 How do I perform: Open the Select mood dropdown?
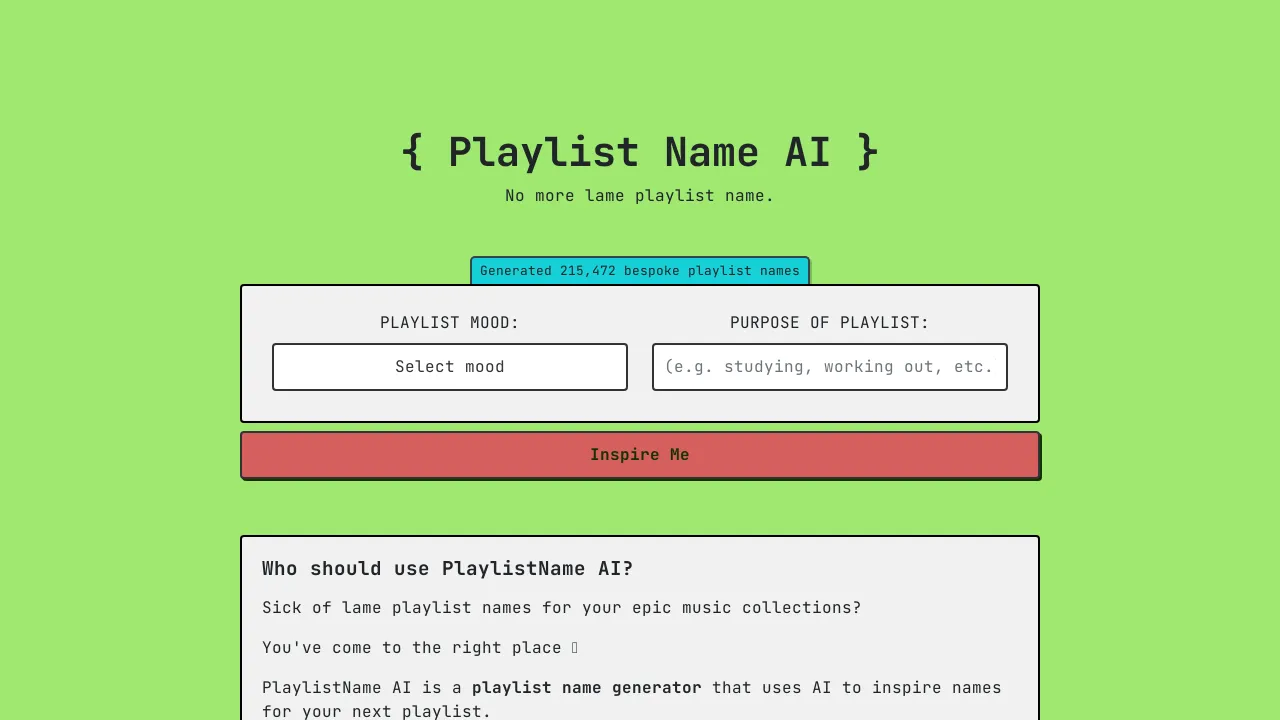(450, 367)
